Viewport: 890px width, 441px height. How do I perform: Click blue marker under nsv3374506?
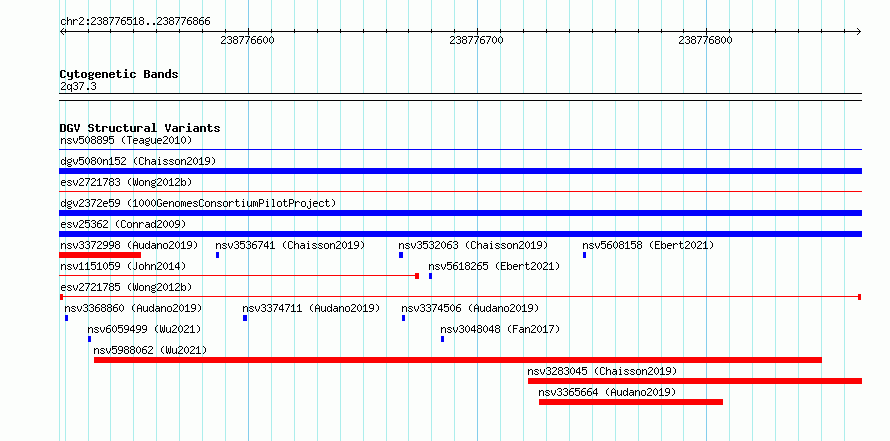[404, 318]
